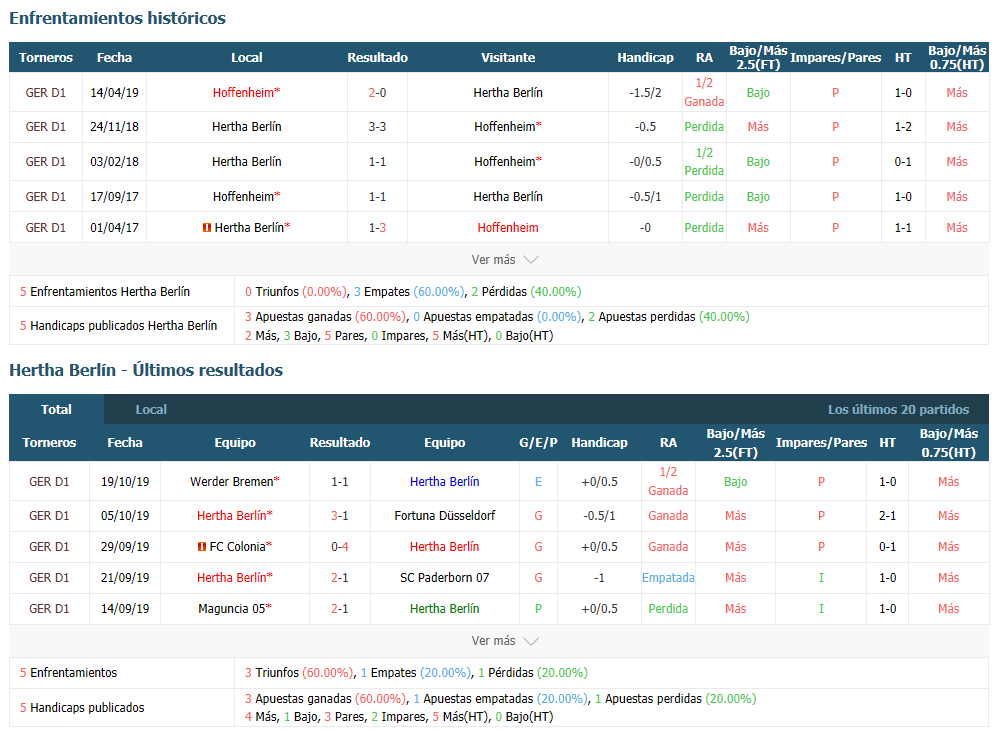The height and width of the screenshot is (731, 999).
Task: Click Bajo in the Werder Bremen row
Action: 735,482
